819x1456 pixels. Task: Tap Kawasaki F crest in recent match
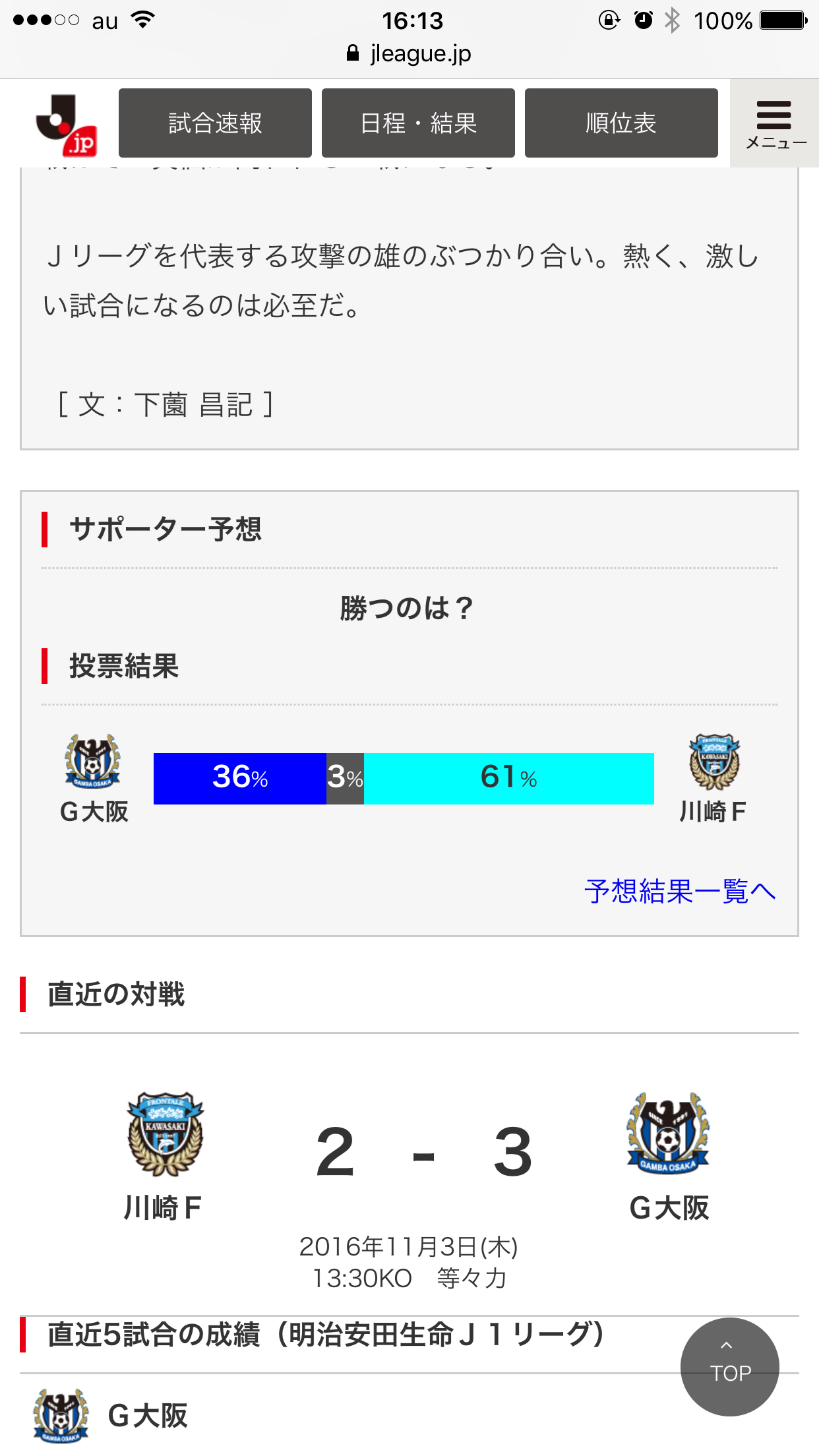click(165, 1134)
